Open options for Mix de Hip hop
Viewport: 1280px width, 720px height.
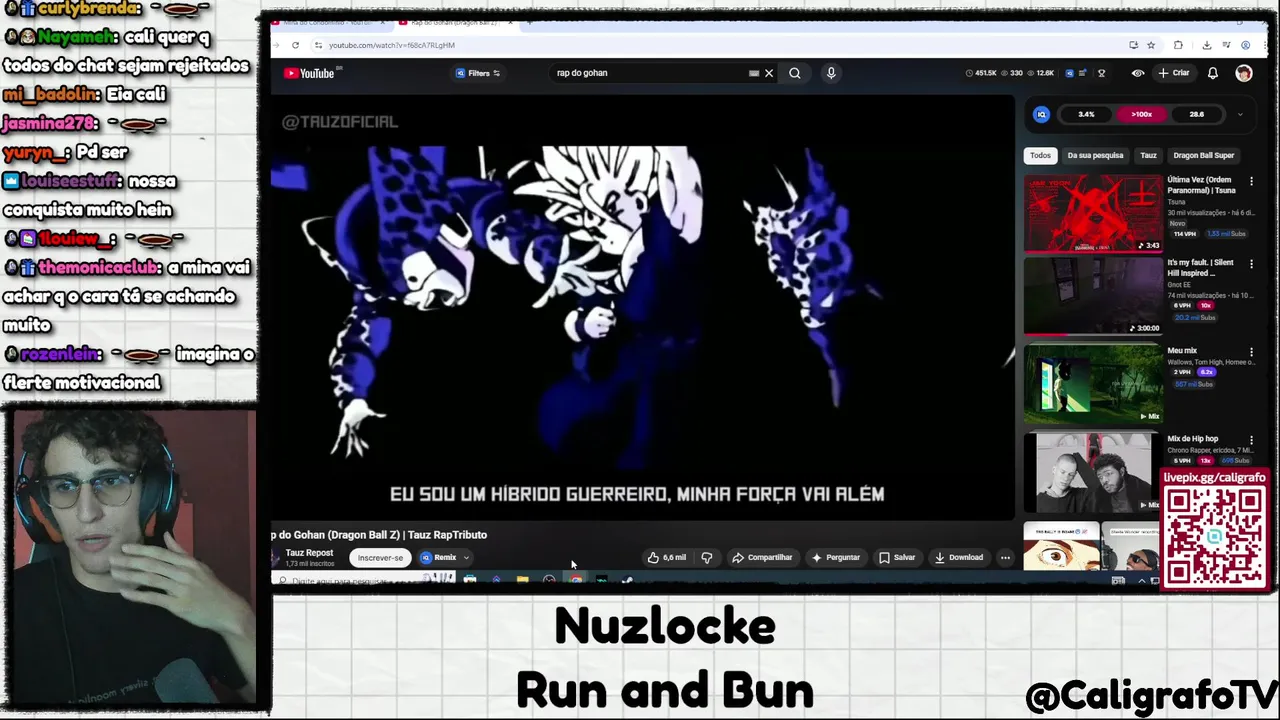tap(1251, 440)
